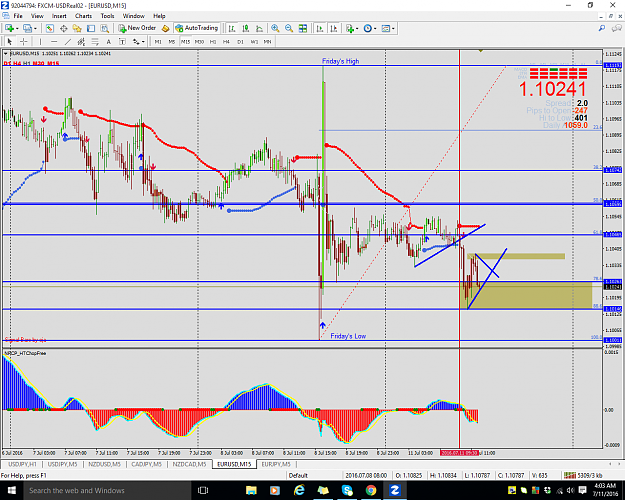Click the Windows taskbar search field
The height and width of the screenshot is (500, 625).
107,490
